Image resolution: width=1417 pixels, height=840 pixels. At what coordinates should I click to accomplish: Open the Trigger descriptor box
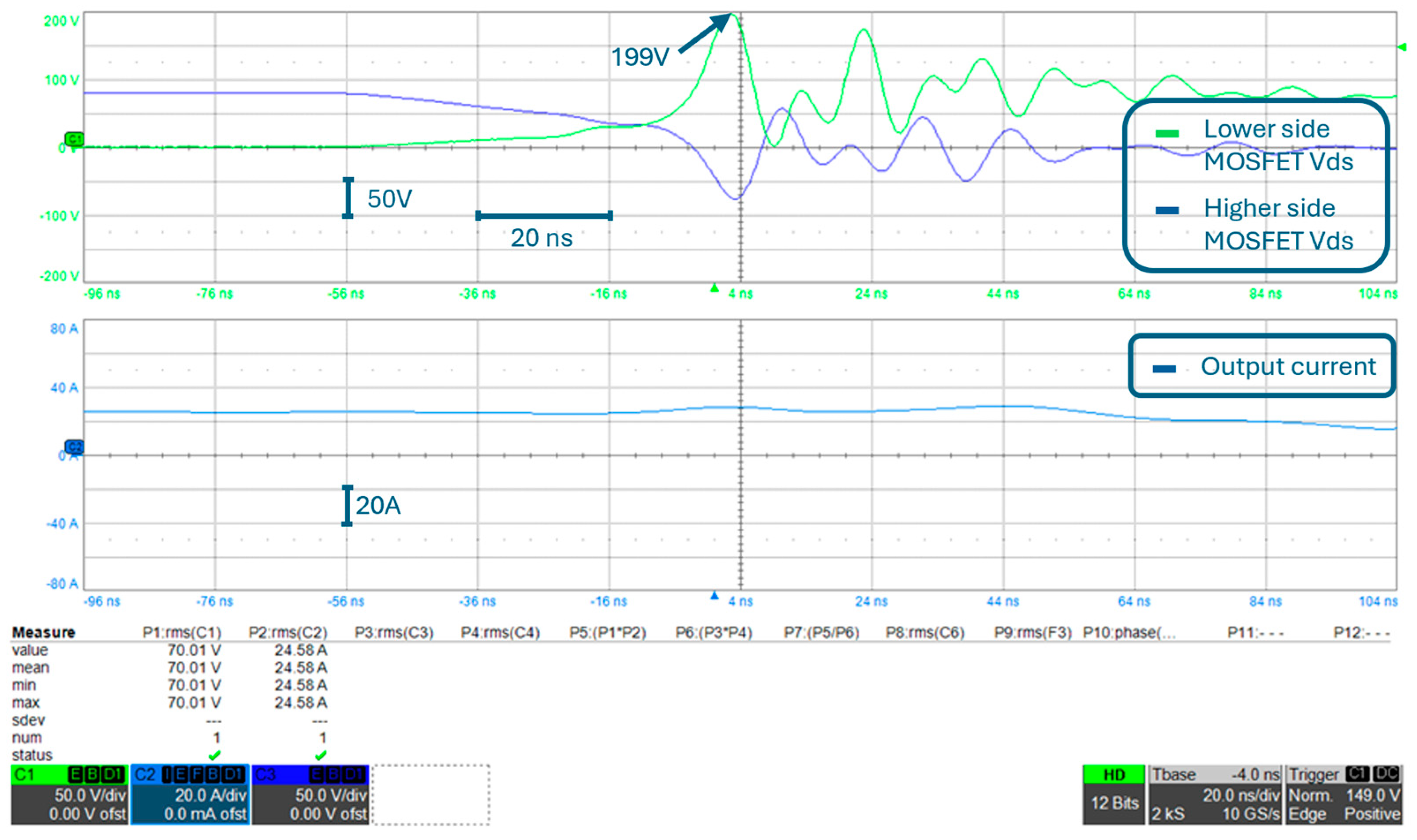(x=1344, y=795)
